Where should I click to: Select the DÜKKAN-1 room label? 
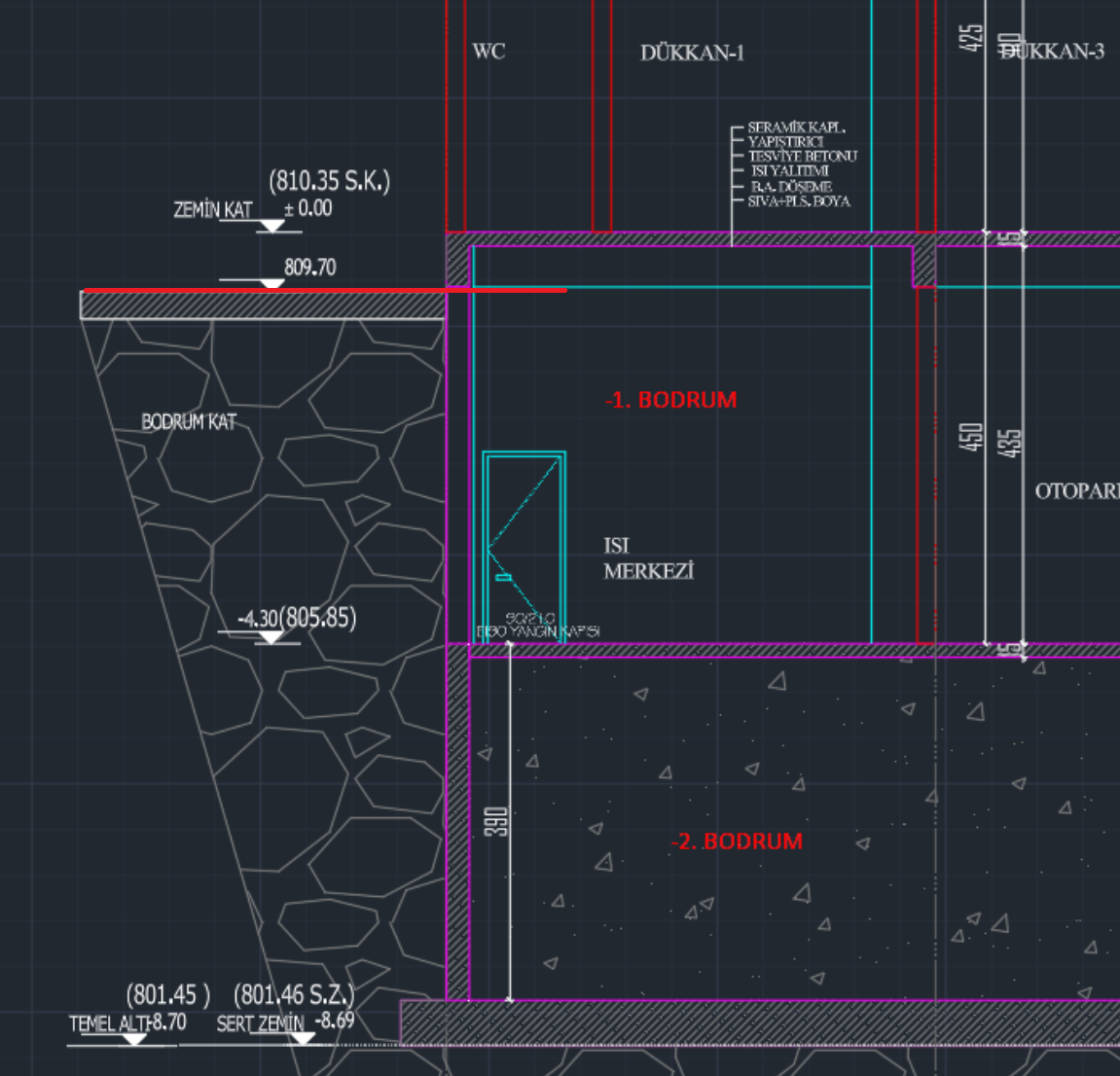coord(692,53)
